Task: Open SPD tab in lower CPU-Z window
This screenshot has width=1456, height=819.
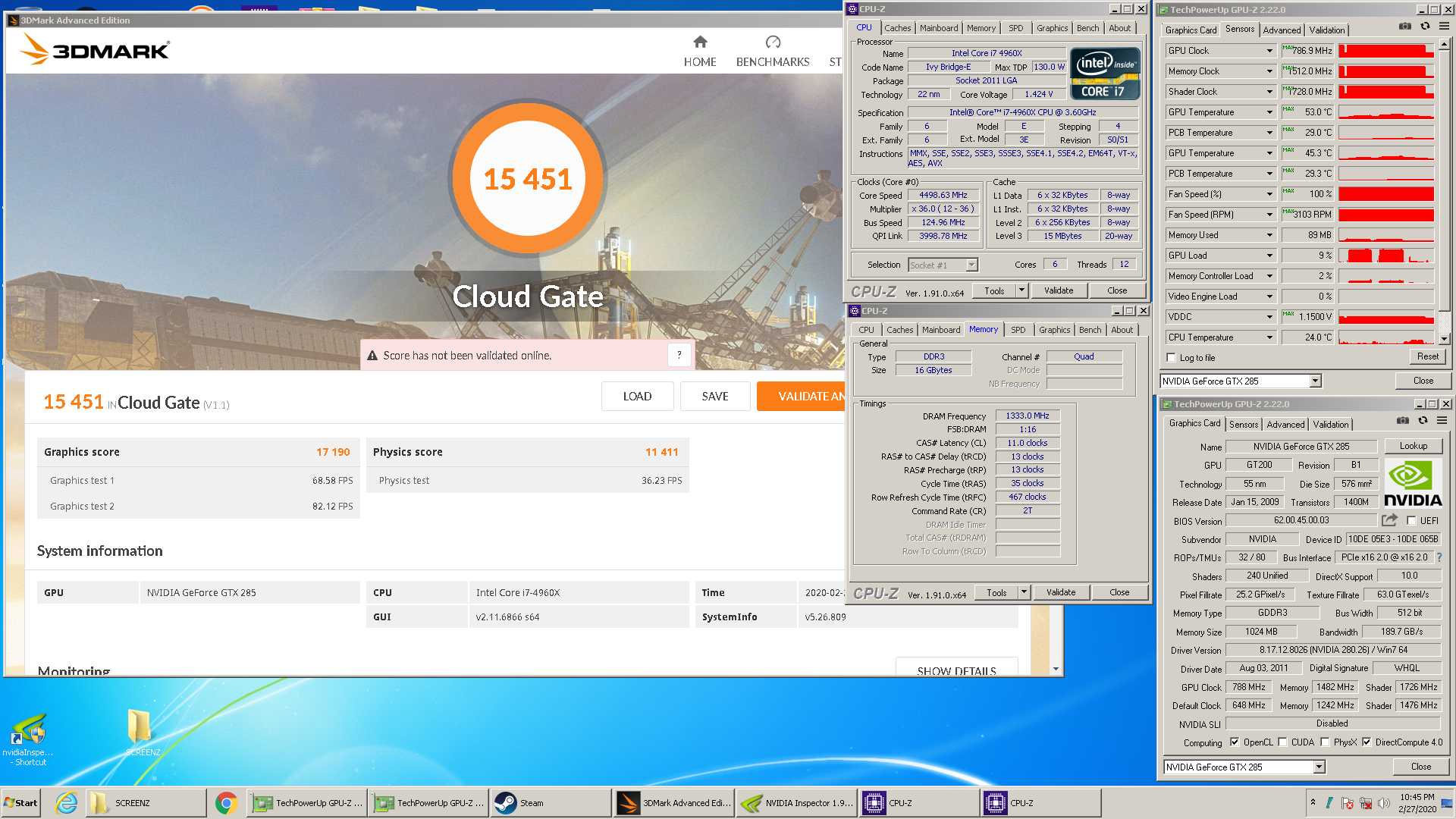Action: 1018,330
